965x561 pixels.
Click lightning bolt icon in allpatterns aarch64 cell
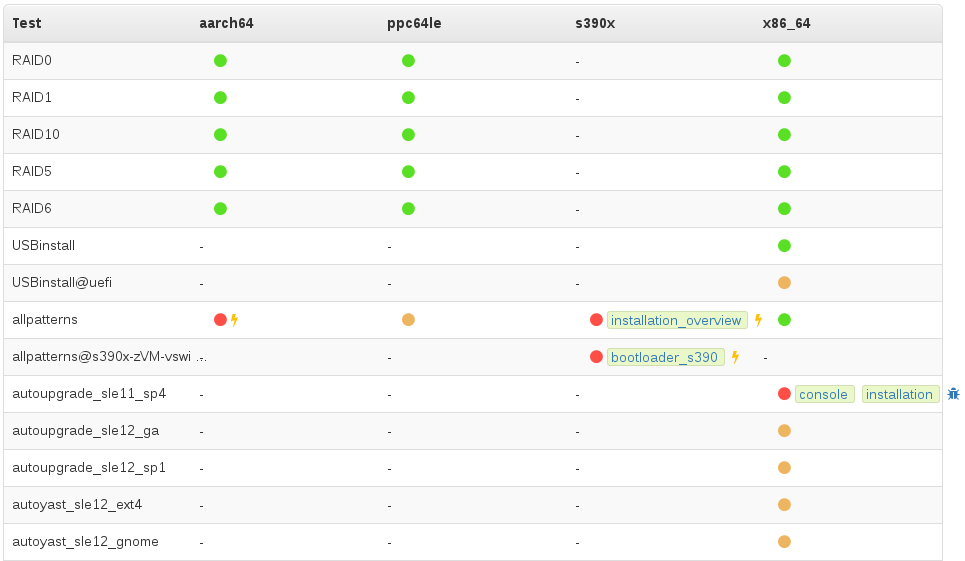(234, 320)
